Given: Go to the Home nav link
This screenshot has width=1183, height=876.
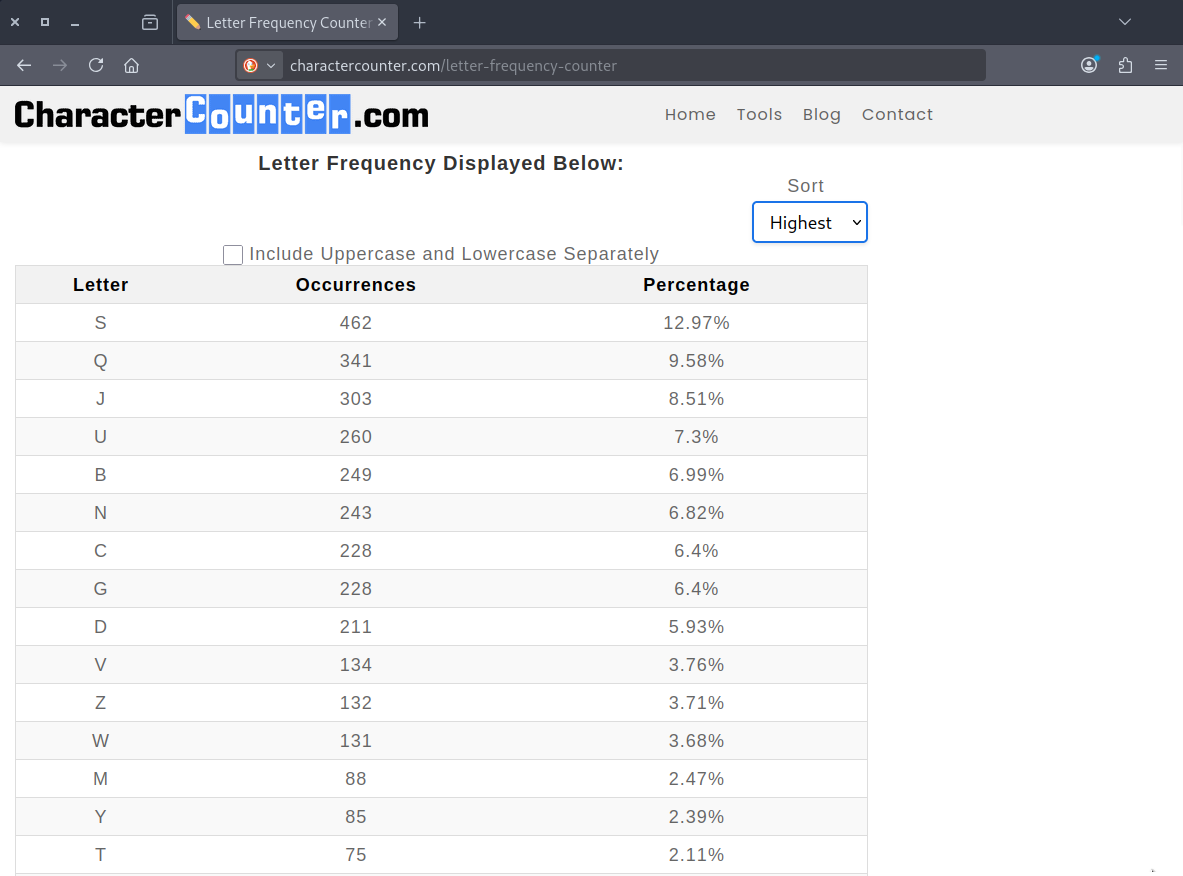Looking at the screenshot, I should tap(690, 114).
